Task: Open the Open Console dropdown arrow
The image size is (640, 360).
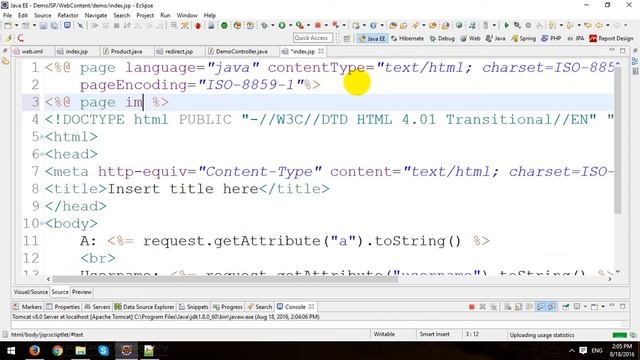Action: point(603,307)
